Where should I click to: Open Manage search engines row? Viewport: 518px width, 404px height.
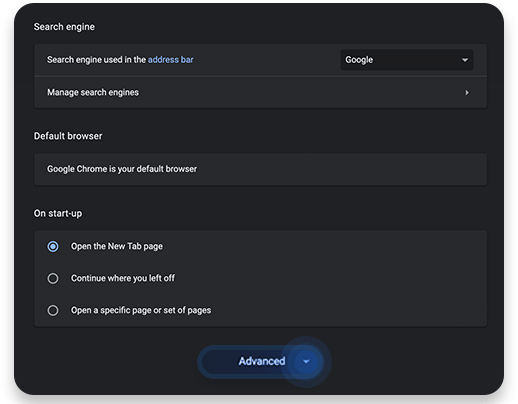[x=260, y=92]
